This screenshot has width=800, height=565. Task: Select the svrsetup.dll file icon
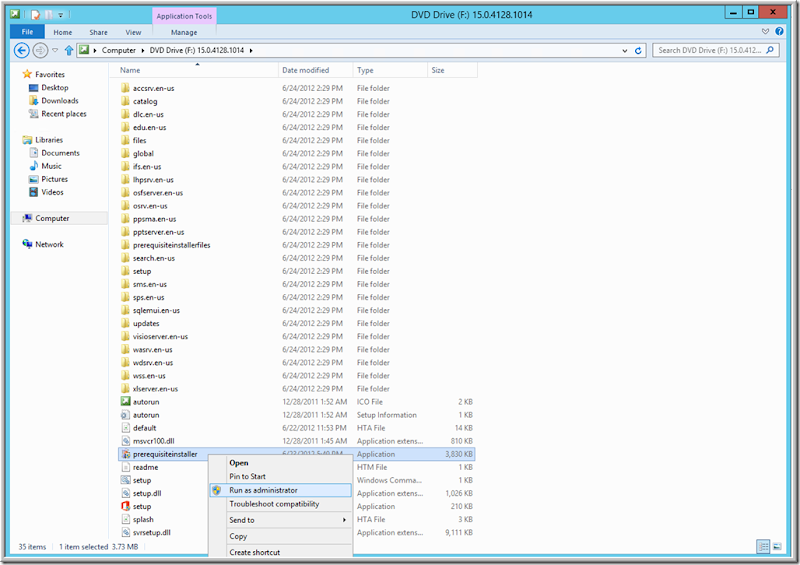point(126,532)
